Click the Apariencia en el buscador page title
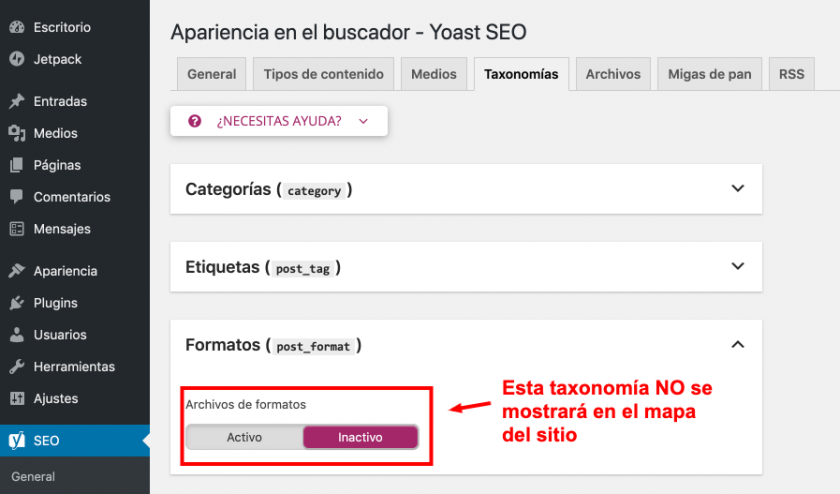Viewport: 840px width, 494px height. (348, 32)
